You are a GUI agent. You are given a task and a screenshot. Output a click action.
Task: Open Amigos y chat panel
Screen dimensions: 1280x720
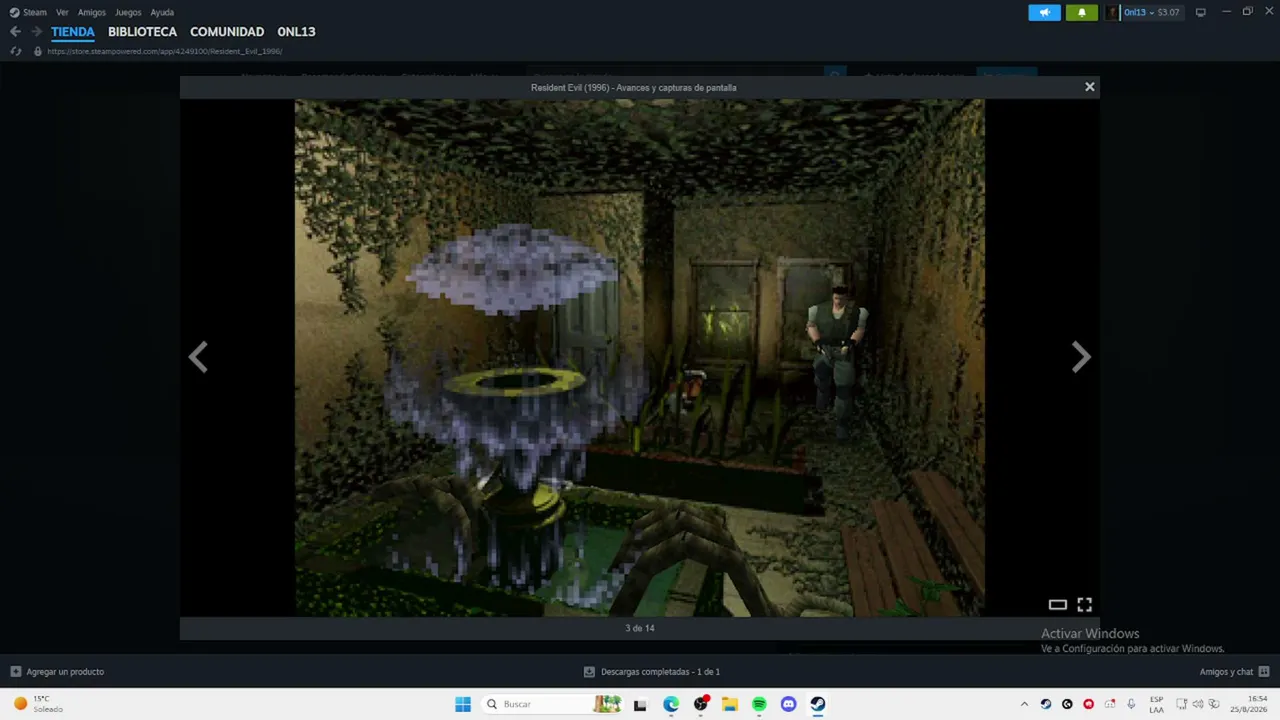point(1234,672)
